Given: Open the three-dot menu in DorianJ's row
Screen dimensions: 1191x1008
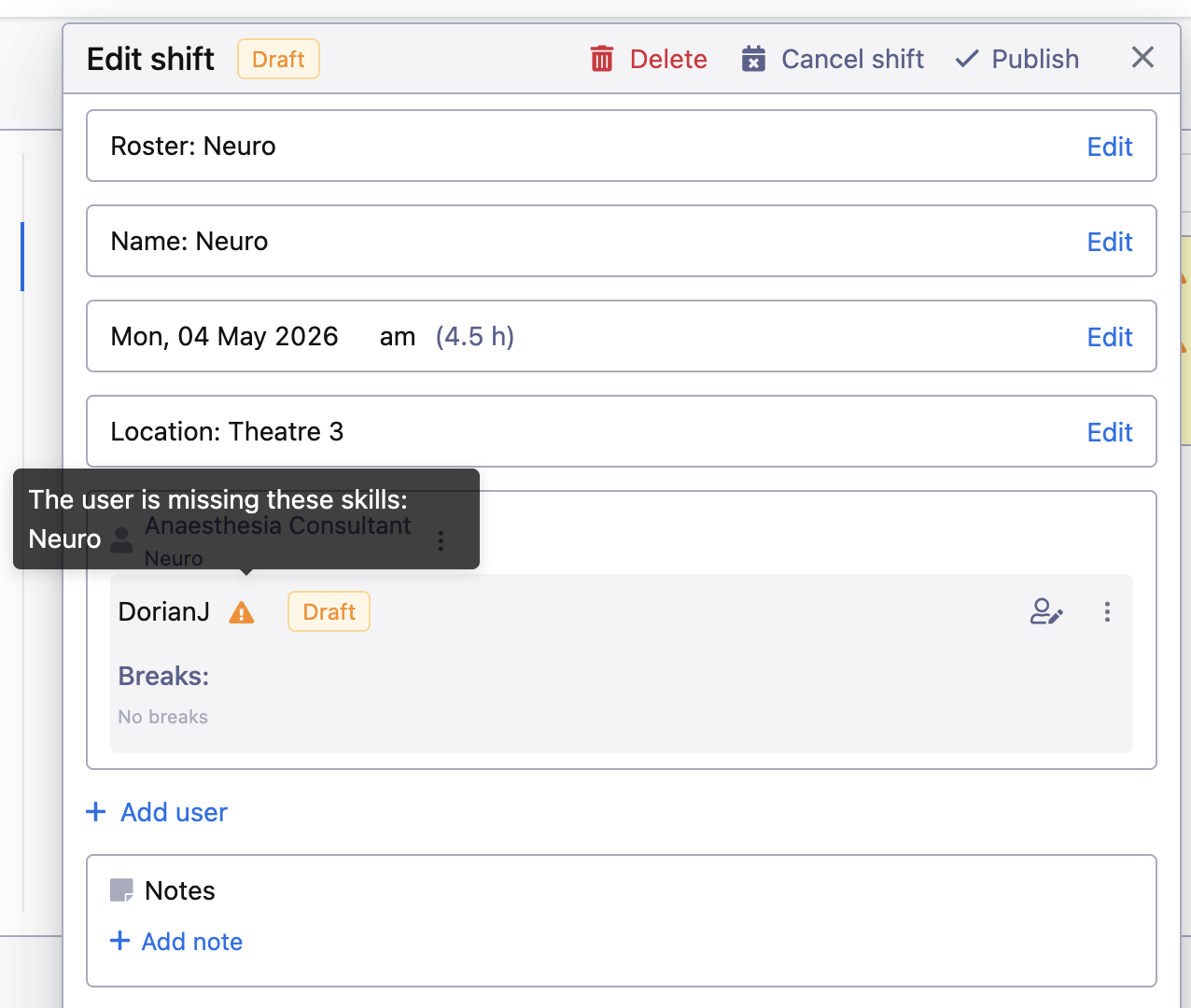Looking at the screenshot, I should (x=1107, y=611).
